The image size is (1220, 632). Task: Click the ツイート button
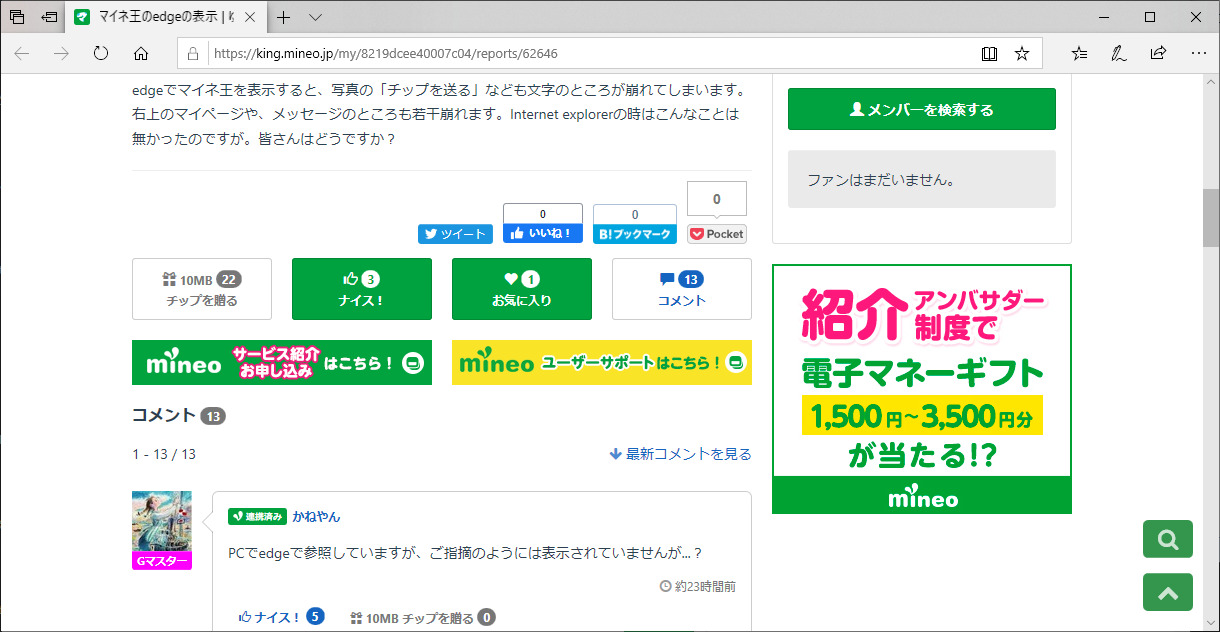455,233
